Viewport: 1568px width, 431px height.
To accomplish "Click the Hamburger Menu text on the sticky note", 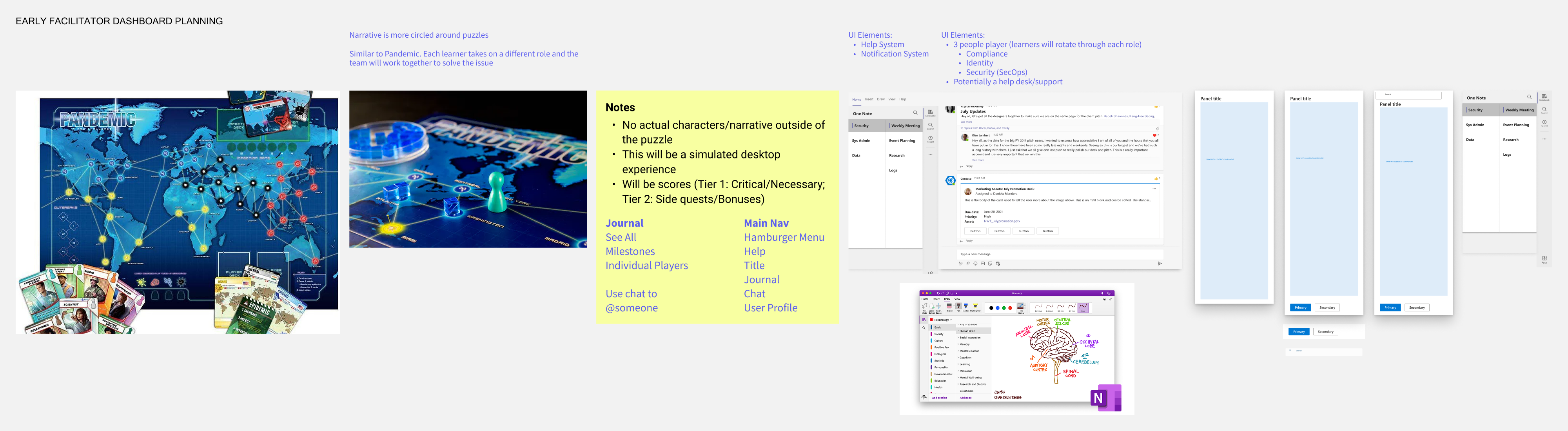I will pos(784,237).
